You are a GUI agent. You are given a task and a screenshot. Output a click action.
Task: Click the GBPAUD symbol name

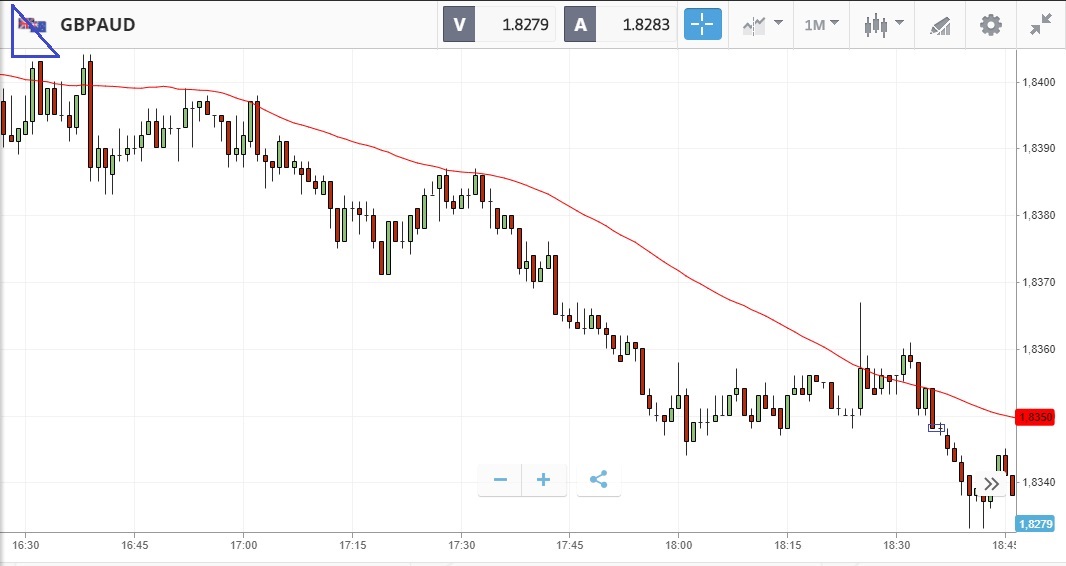98,25
